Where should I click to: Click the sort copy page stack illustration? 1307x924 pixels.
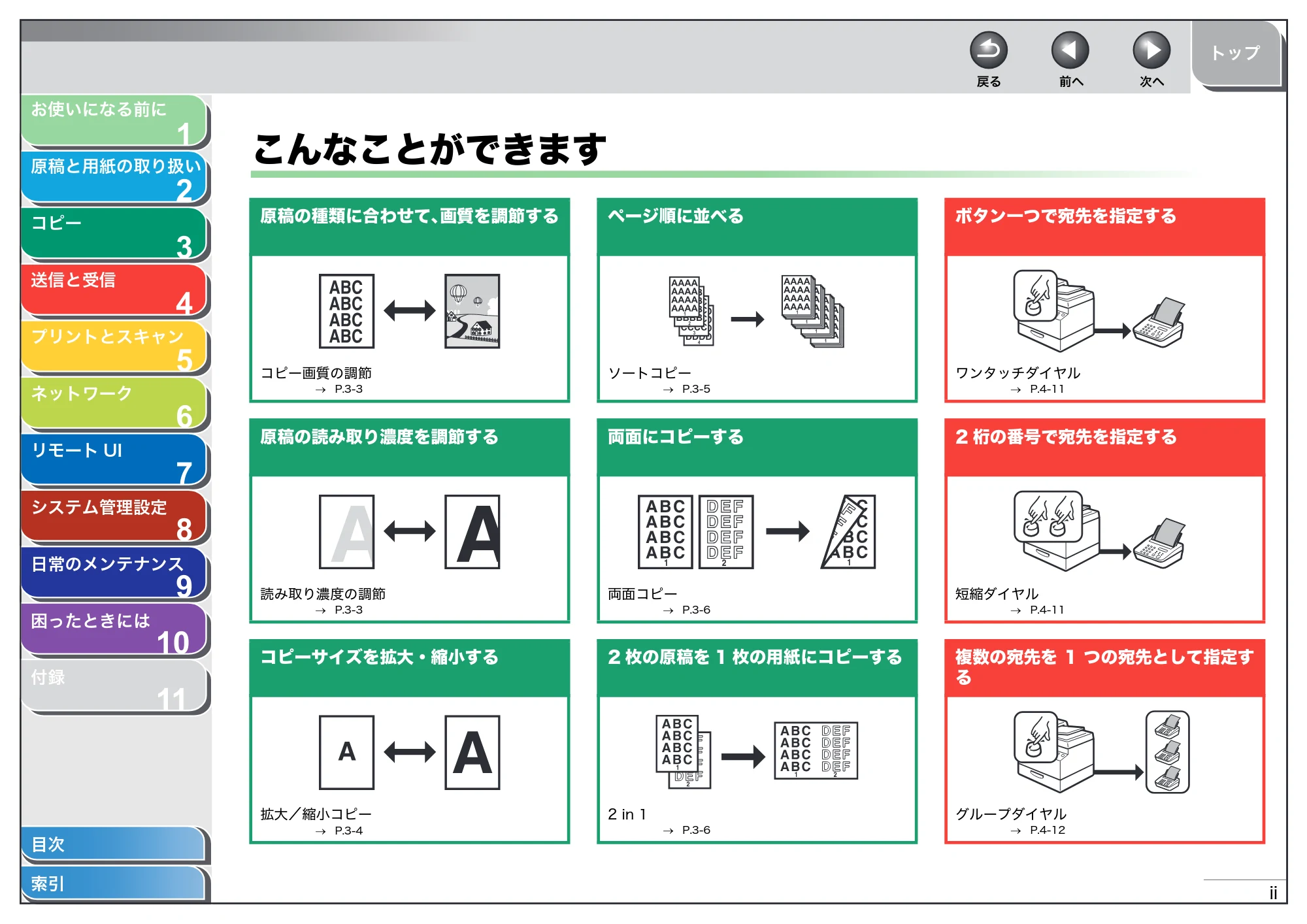point(757,312)
